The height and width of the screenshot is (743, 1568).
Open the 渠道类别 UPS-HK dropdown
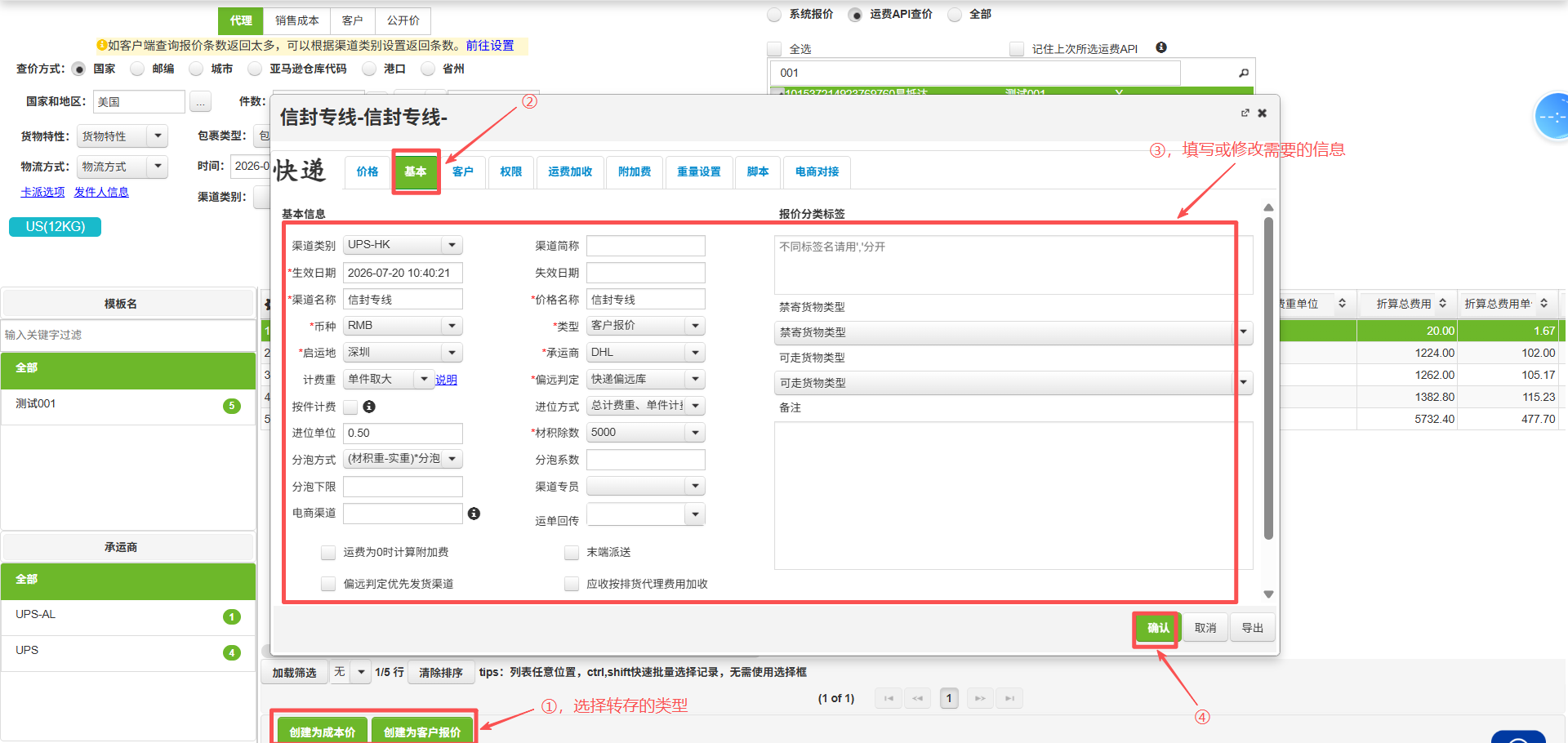click(403, 245)
